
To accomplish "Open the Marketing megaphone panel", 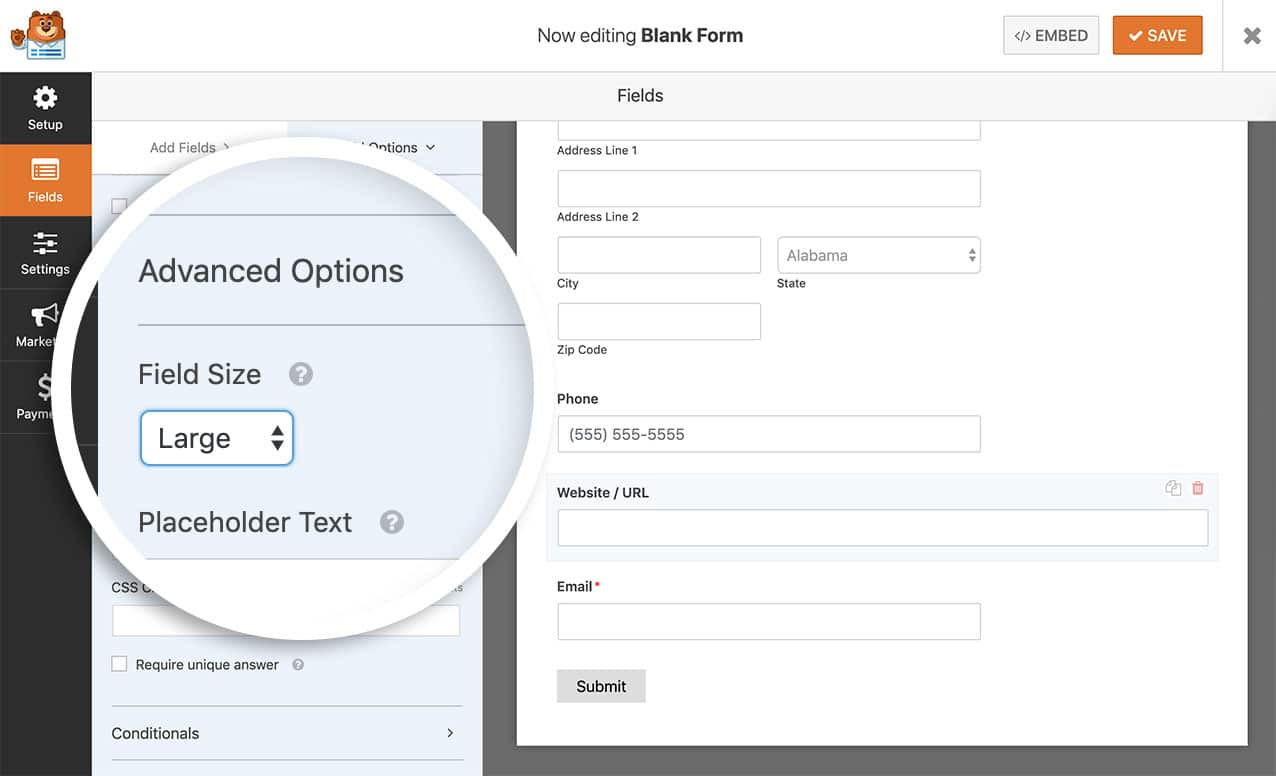I will pos(40,325).
